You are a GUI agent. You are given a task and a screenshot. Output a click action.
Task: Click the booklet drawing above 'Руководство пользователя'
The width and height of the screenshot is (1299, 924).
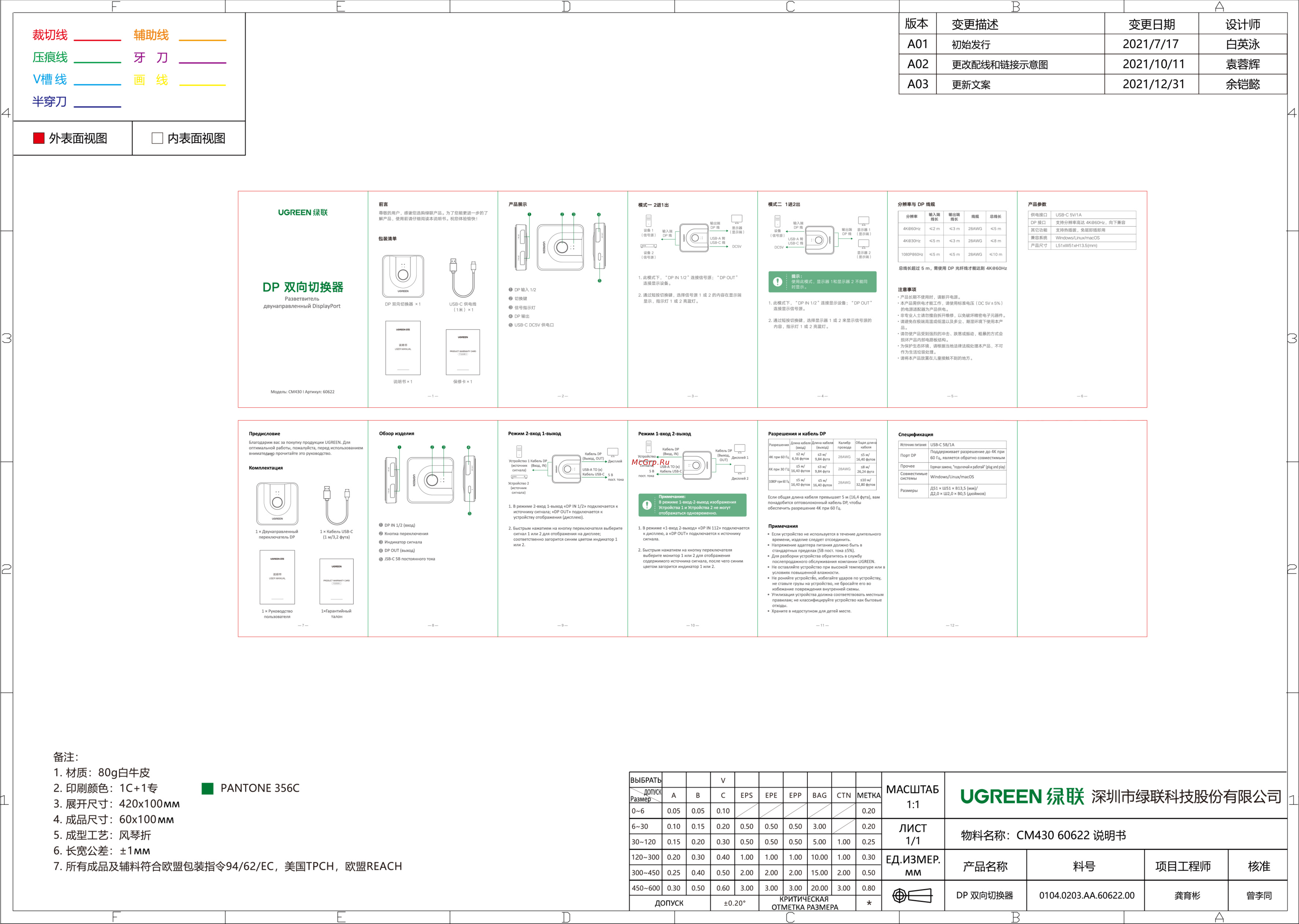[x=277, y=577]
